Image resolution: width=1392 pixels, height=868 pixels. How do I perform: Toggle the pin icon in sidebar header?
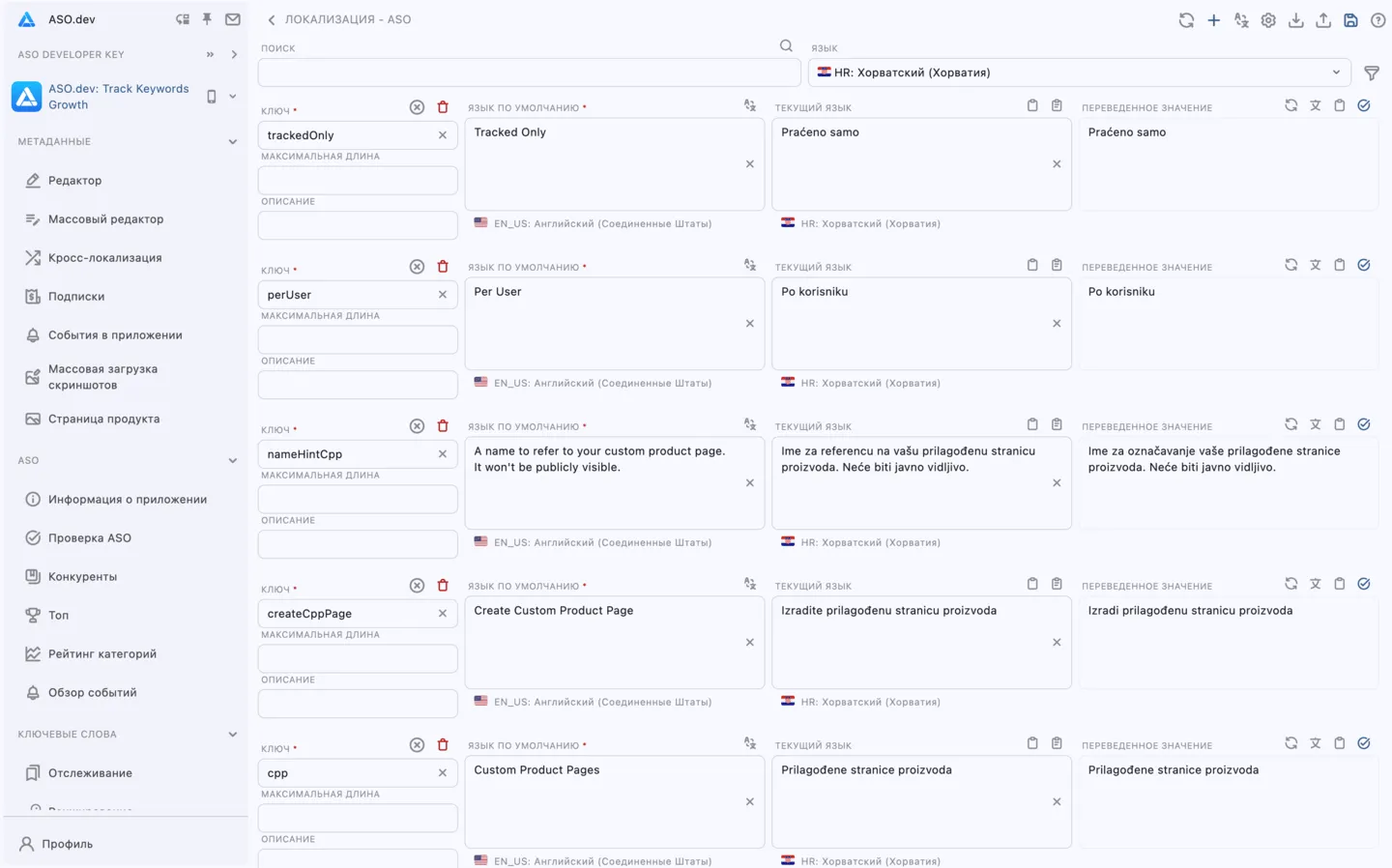[207, 19]
